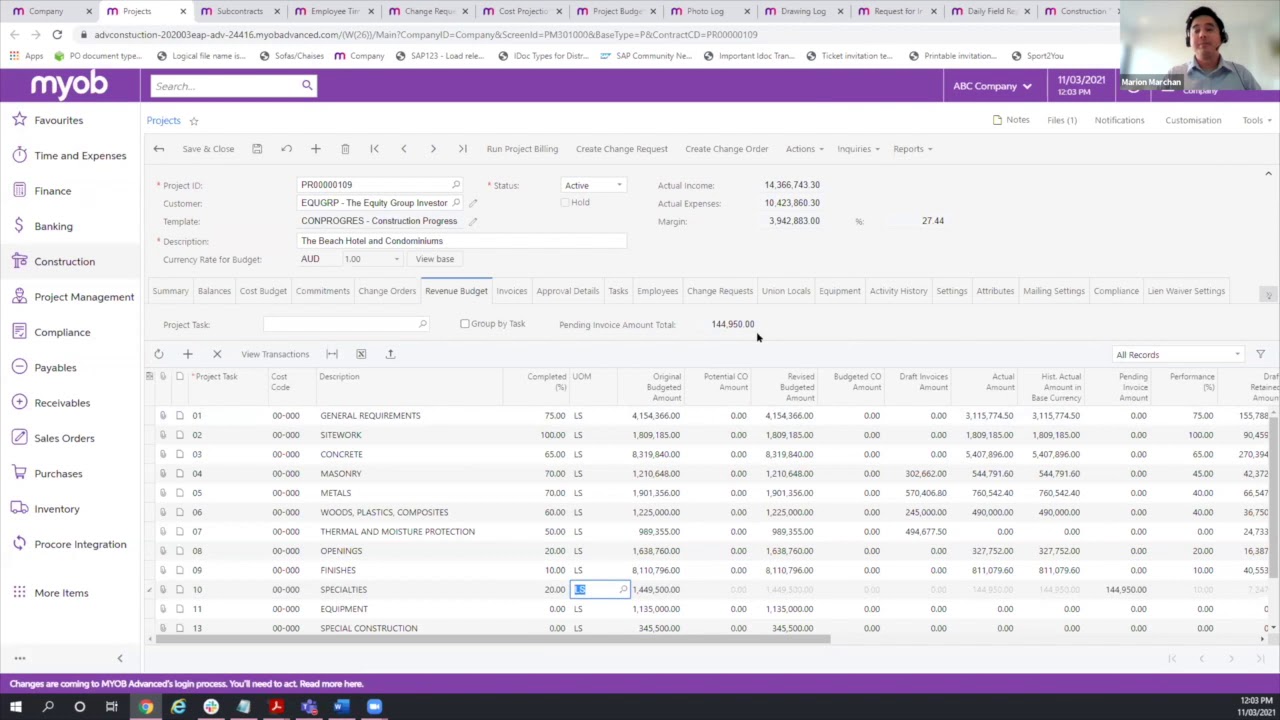The height and width of the screenshot is (720, 1280).
Task: Switch to the Cost Budget tab
Action: [x=263, y=291]
